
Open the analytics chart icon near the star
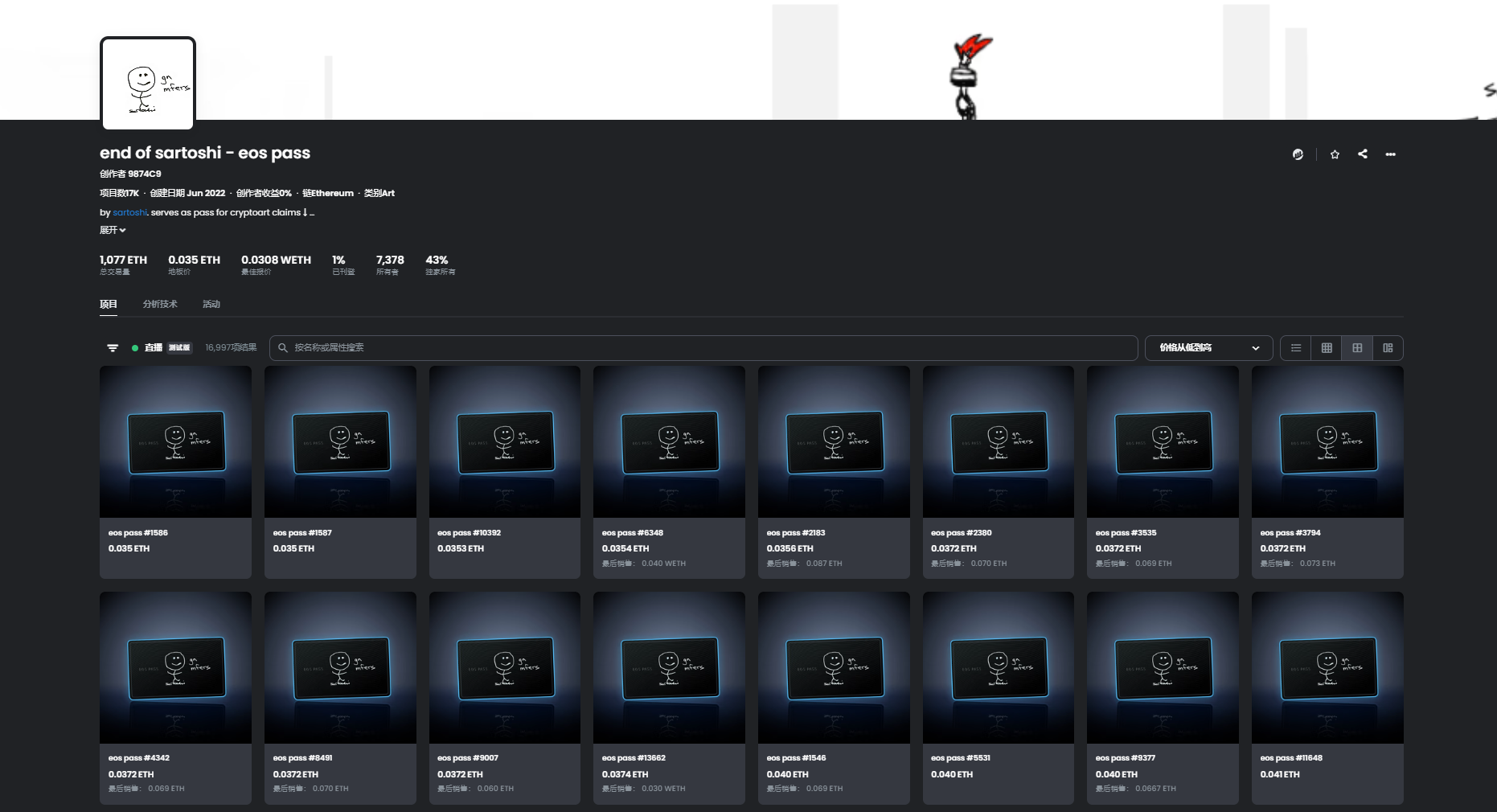point(1298,154)
